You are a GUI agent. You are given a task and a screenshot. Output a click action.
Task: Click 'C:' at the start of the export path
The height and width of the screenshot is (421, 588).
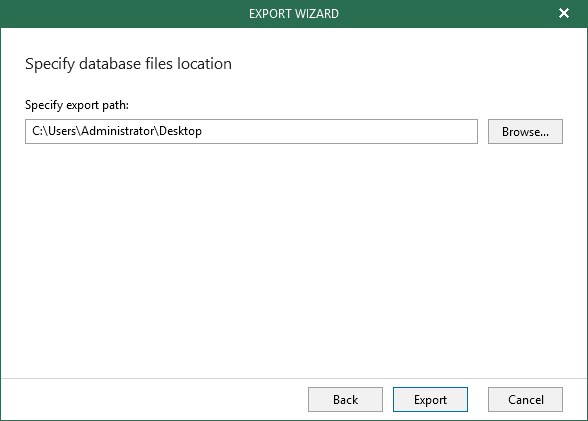click(38, 131)
